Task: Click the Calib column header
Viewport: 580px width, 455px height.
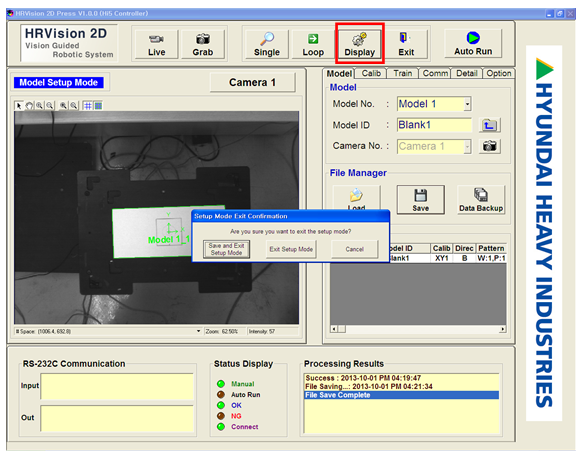Action: (x=442, y=248)
